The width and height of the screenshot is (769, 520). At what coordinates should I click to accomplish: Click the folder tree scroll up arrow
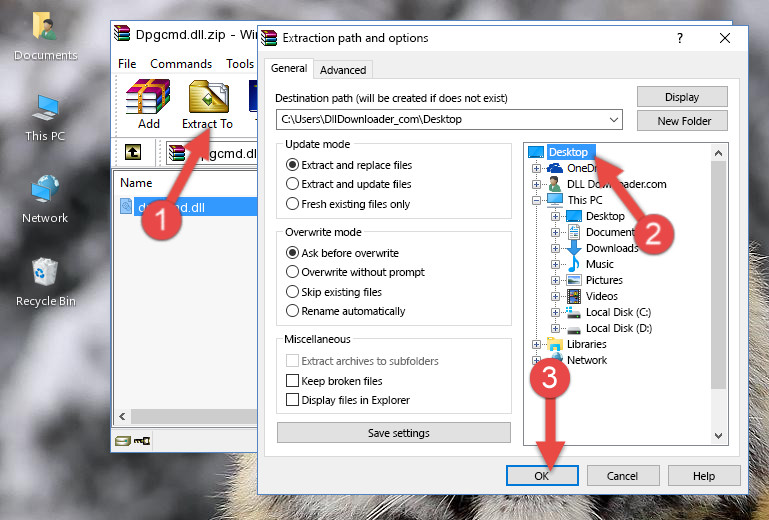(718, 153)
